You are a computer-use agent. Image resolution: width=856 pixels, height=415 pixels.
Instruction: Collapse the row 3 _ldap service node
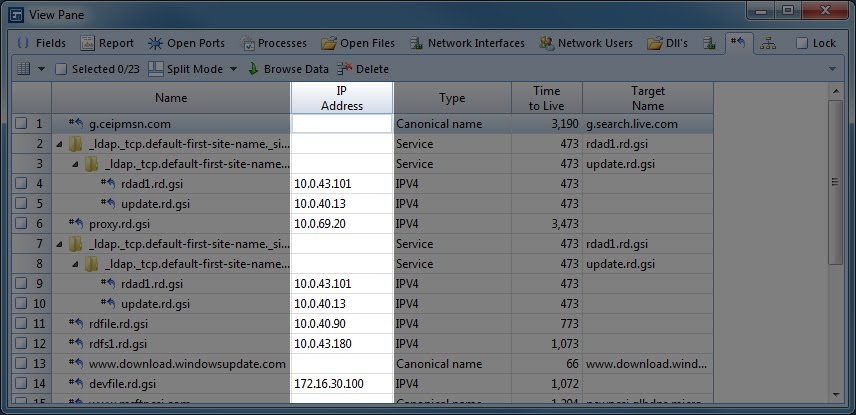(75, 164)
